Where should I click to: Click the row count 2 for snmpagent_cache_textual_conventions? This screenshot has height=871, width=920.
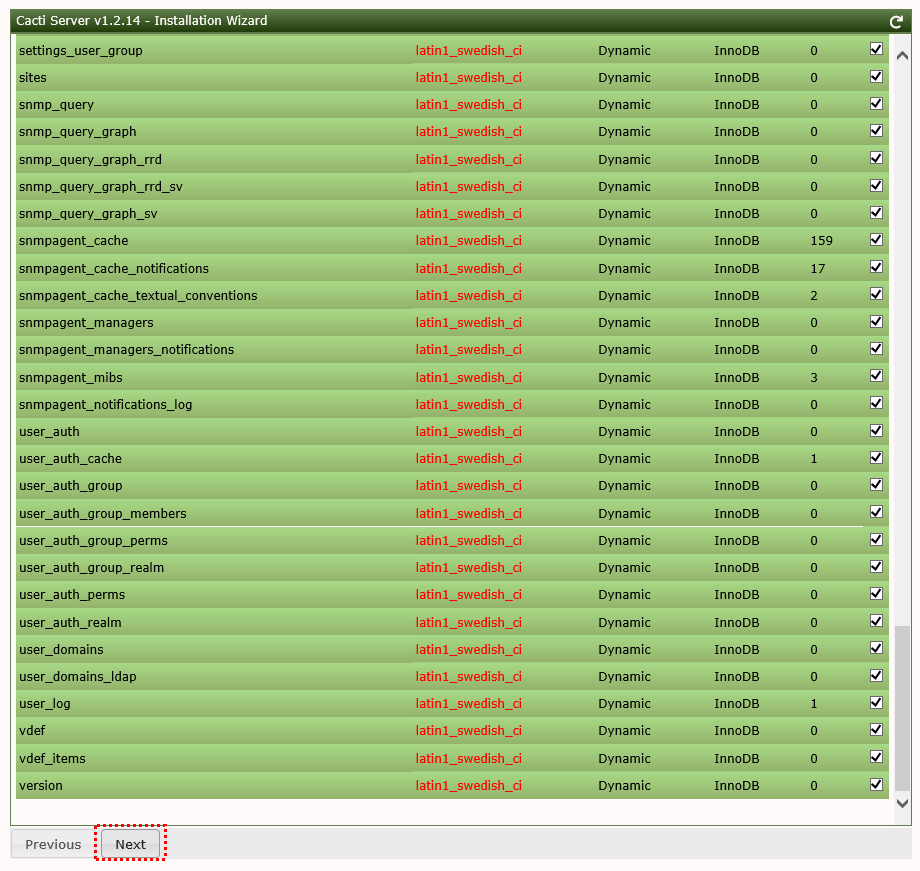pos(814,296)
